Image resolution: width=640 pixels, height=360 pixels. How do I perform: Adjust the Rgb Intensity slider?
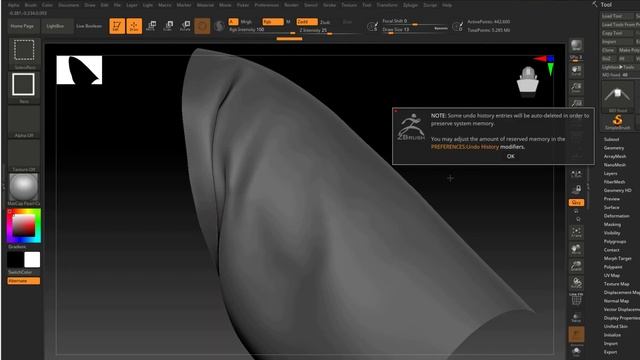262,30
